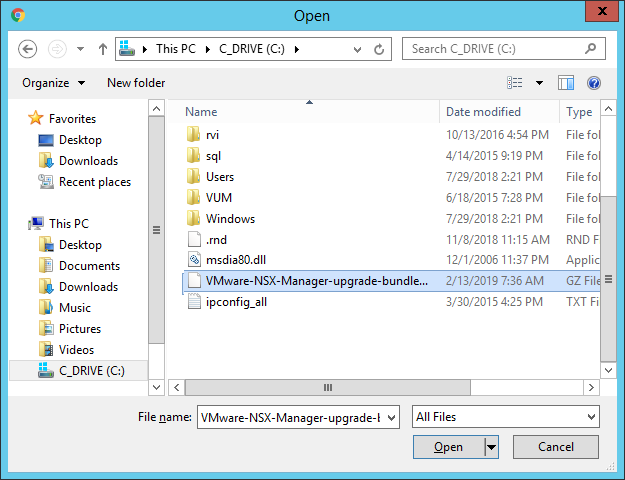This screenshot has height=480, width=625.
Task: Refresh the C_DRIVE folder view
Action: (x=379, y=49)
